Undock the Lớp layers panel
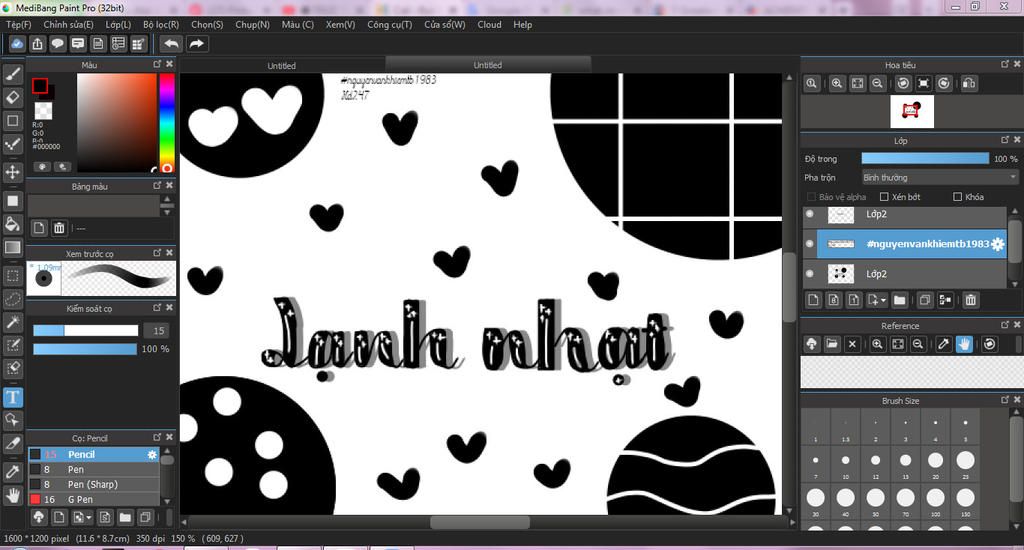 1005,140
